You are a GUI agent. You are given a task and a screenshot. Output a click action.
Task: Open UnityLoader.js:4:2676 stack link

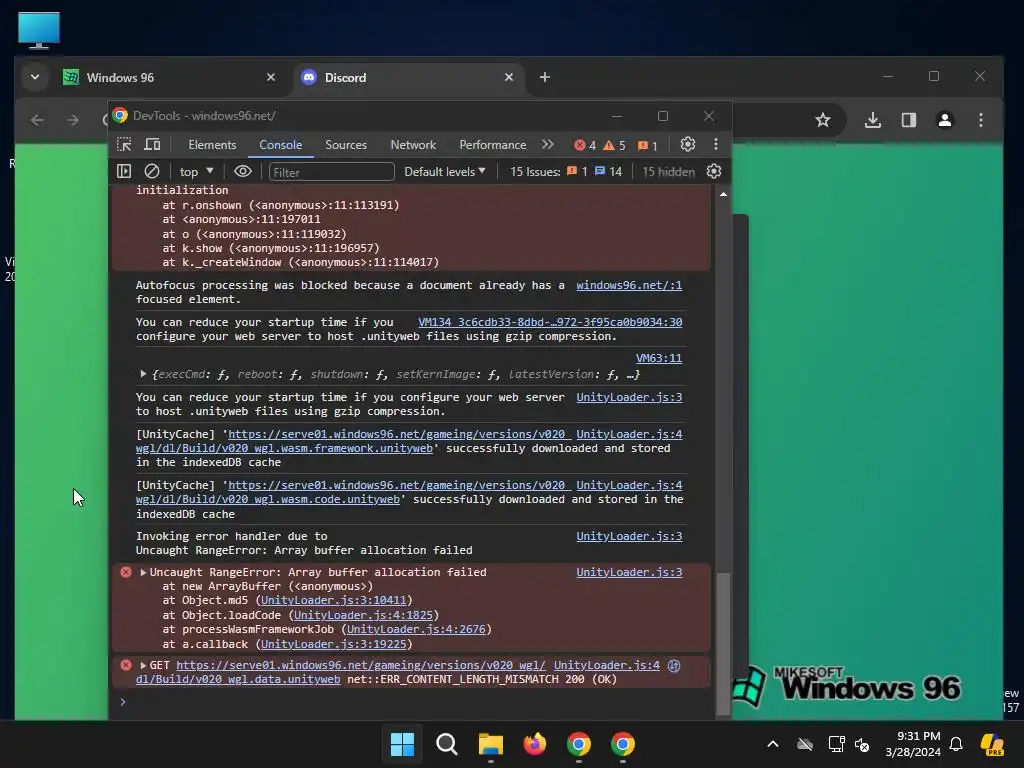(x=416, y=630)
